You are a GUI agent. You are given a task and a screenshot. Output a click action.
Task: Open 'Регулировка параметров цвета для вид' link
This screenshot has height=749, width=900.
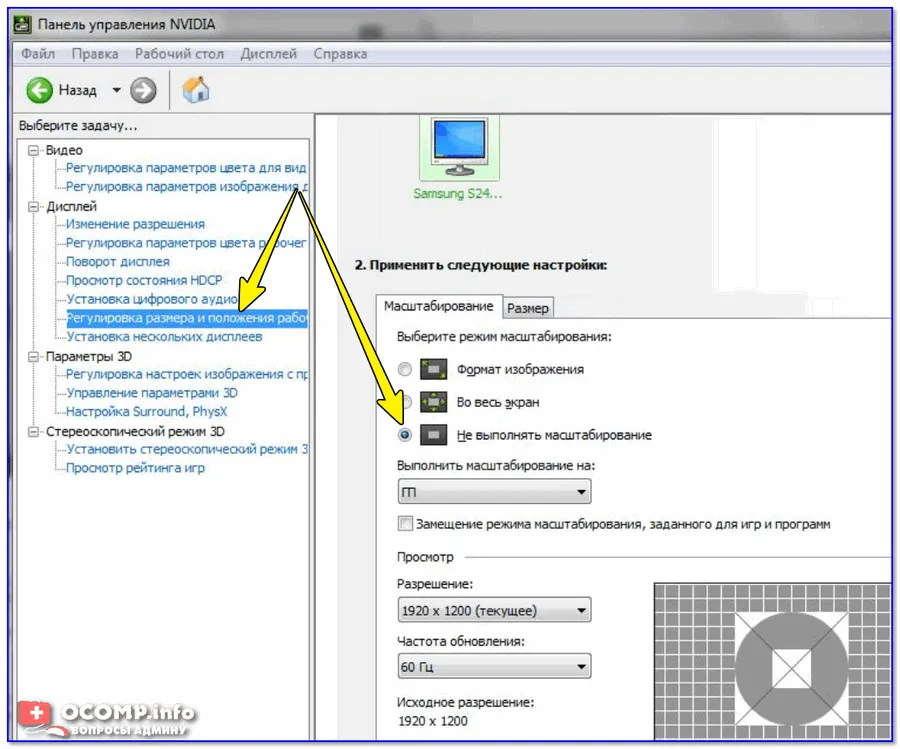tap(186, 168)
